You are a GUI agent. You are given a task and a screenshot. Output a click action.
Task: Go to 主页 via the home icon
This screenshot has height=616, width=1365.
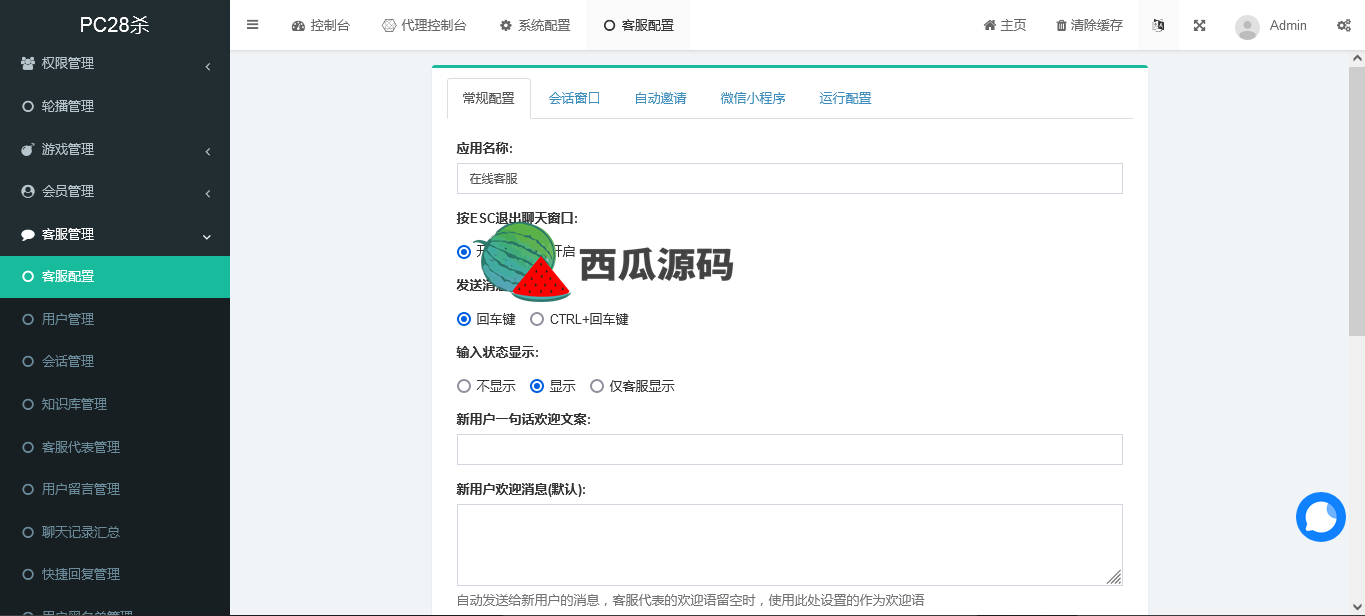[x=1005, y=25]
